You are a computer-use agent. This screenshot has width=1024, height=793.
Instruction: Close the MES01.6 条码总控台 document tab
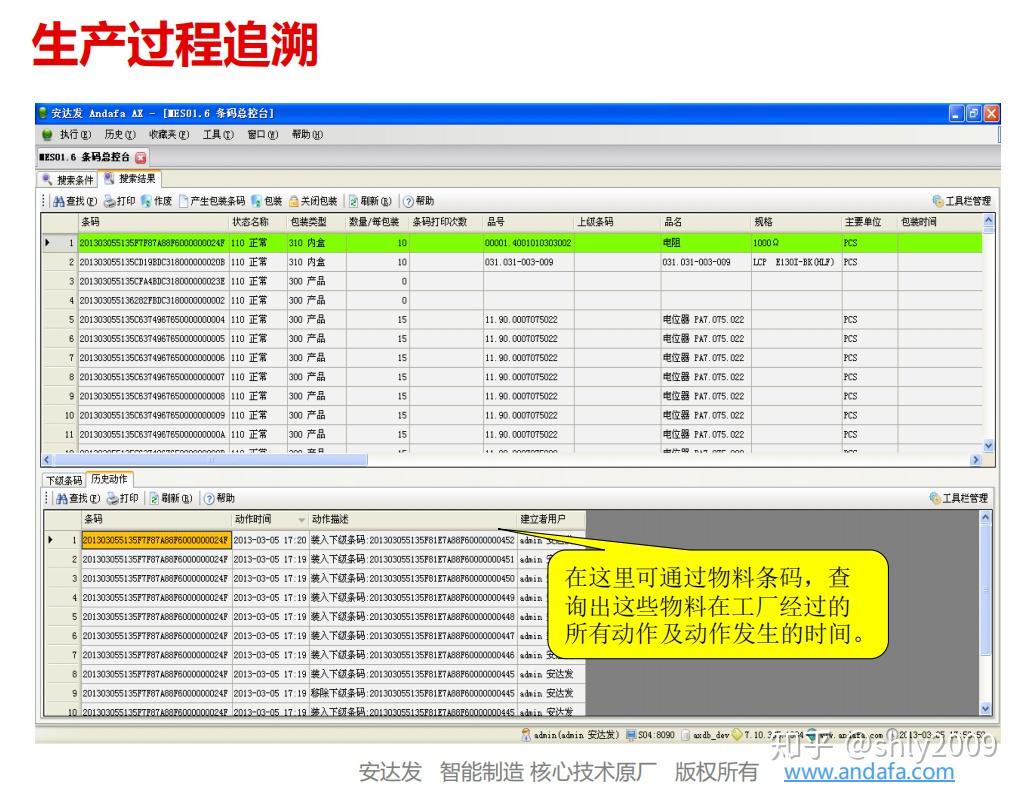click(140, 157)
